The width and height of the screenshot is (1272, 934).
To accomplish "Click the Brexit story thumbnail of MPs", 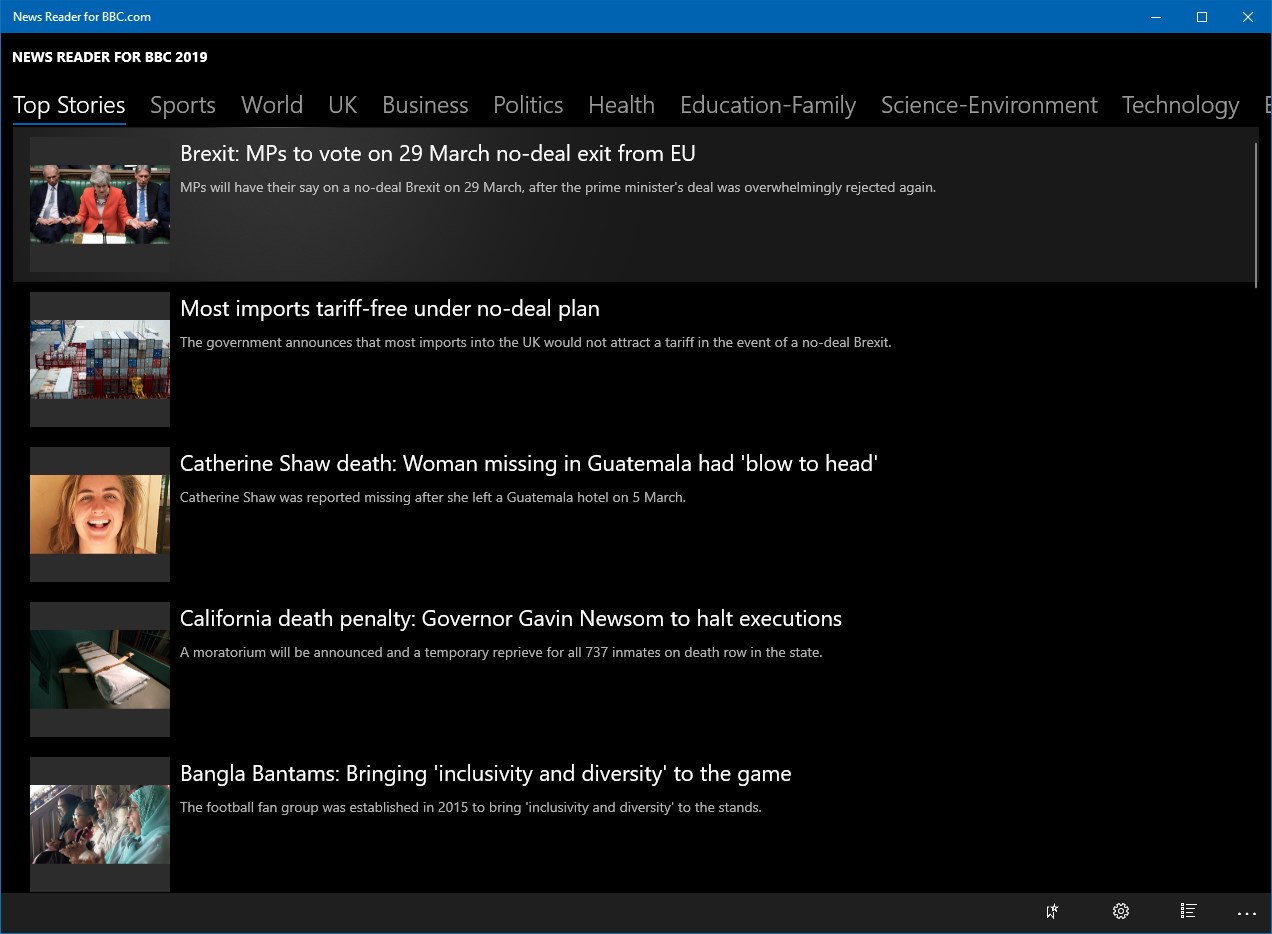I will 100,204.
